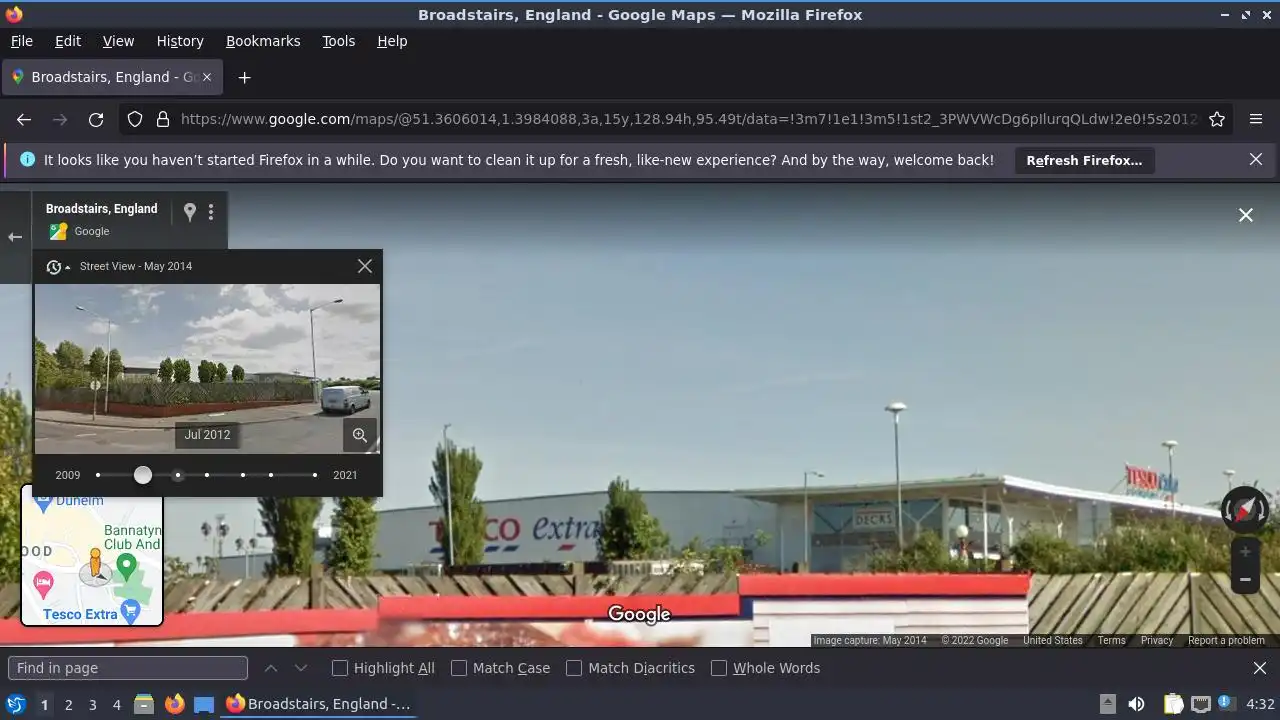Click the magnifier on the Jul 2012 thumbnail

click(x=360, y=435)
